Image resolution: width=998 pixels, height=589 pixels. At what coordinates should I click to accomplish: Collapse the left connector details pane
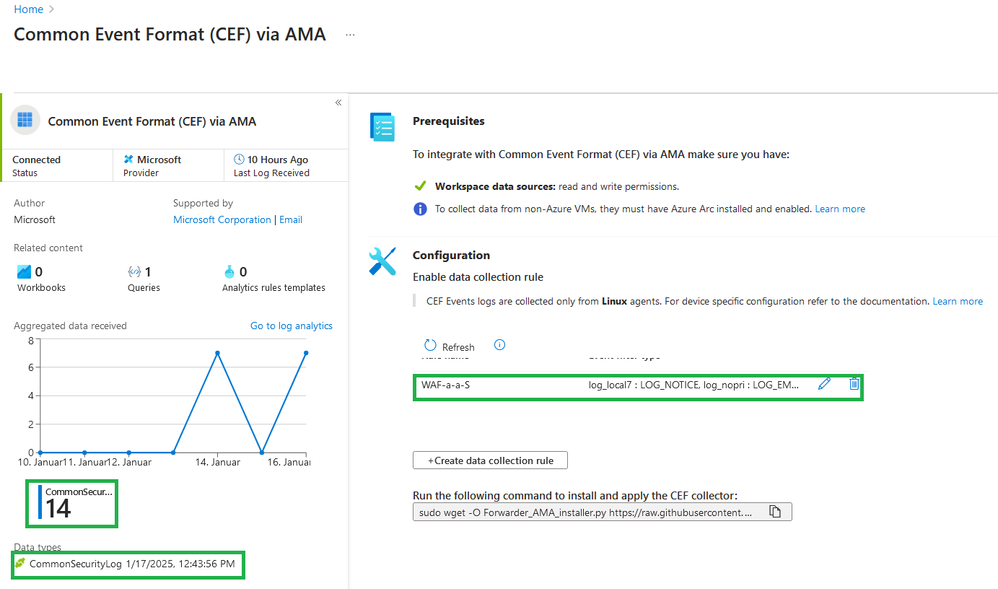pyautogui.click(x=338, y=103)
